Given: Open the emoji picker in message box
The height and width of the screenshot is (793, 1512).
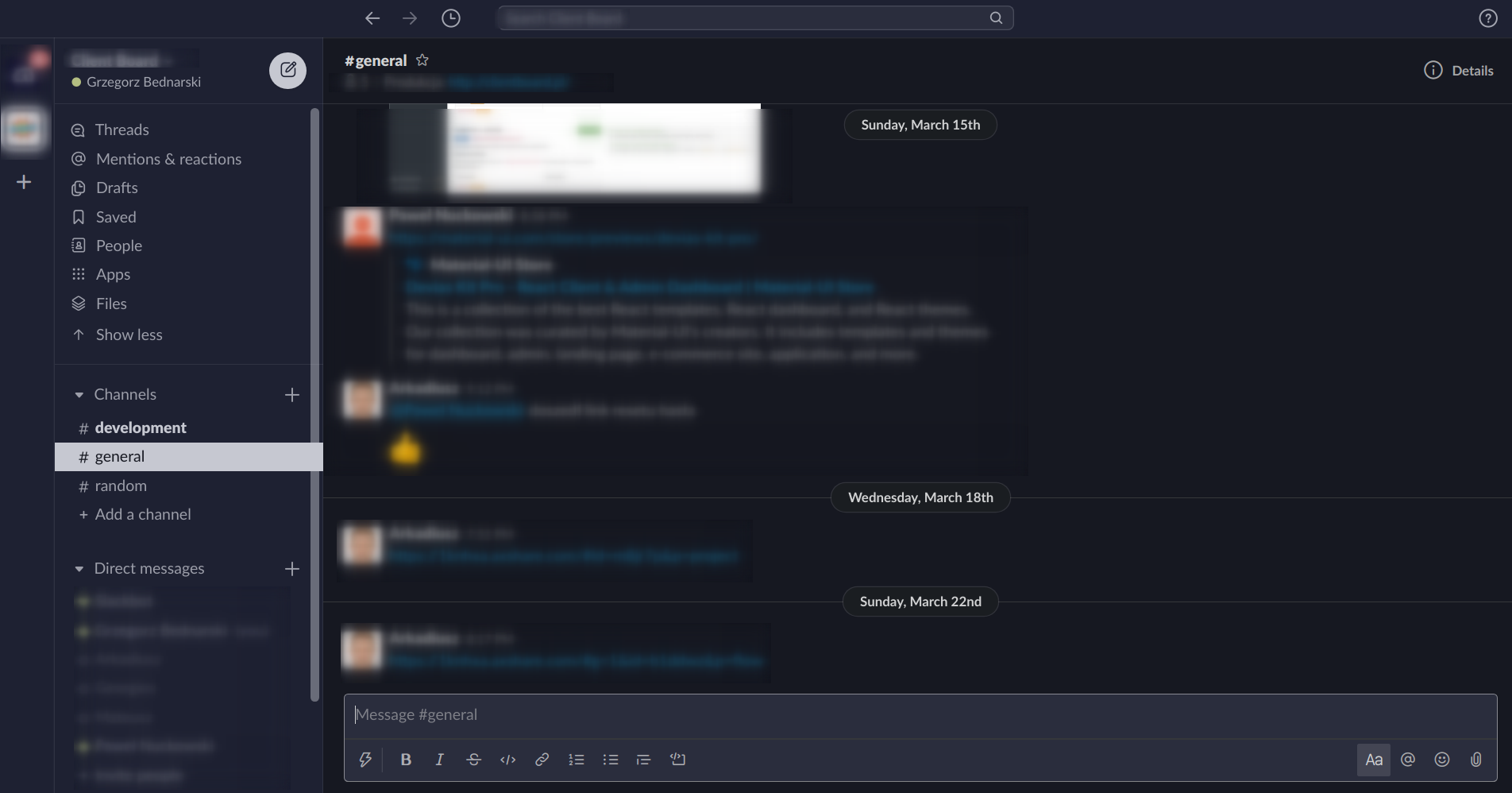Looking at the screenshot, I should pos(1442,760).
